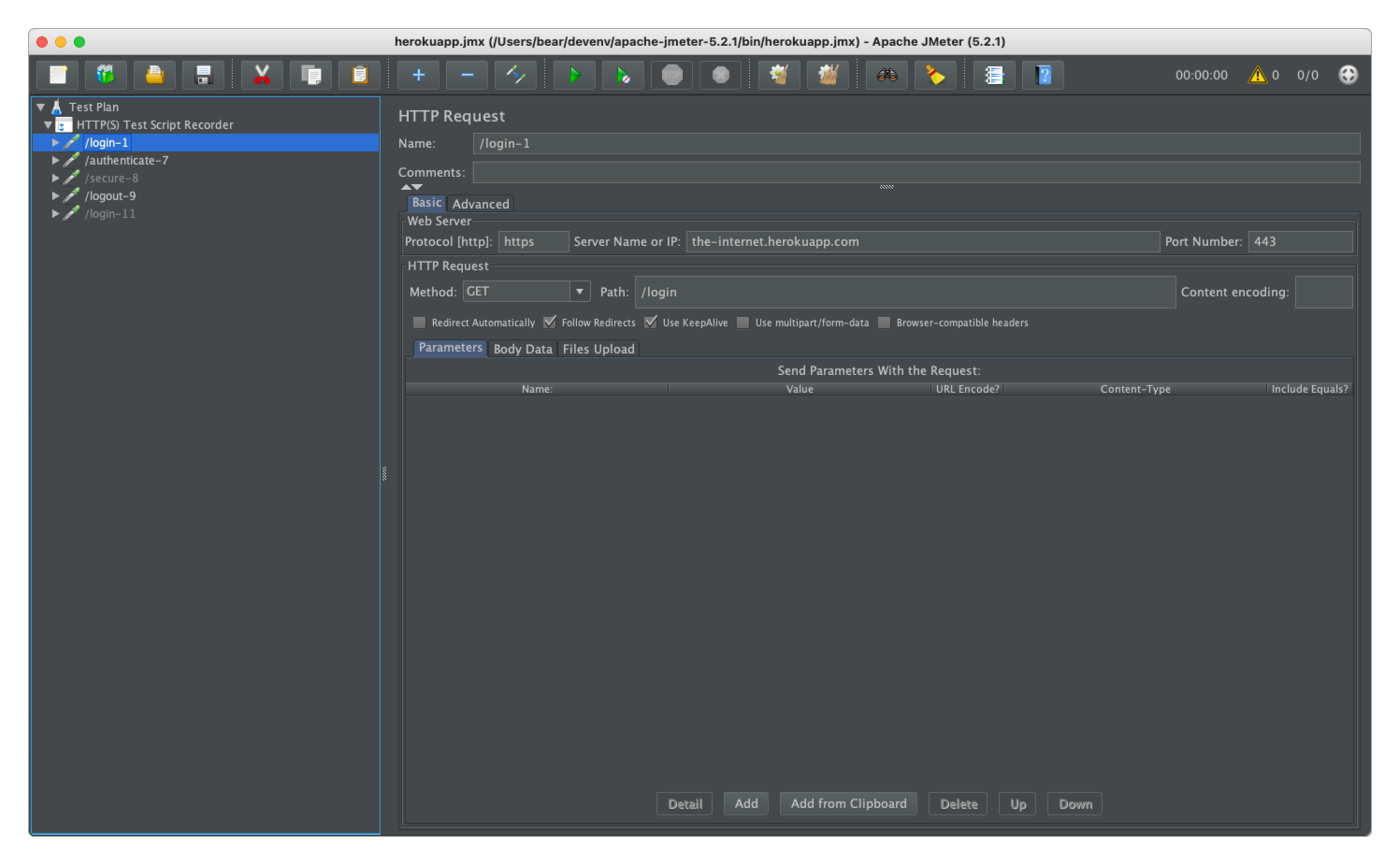The width and height of the screenshot is (1400, 865).
Task: Click the Path /login field
Action: pyautogui.click(x=905, y=292)
